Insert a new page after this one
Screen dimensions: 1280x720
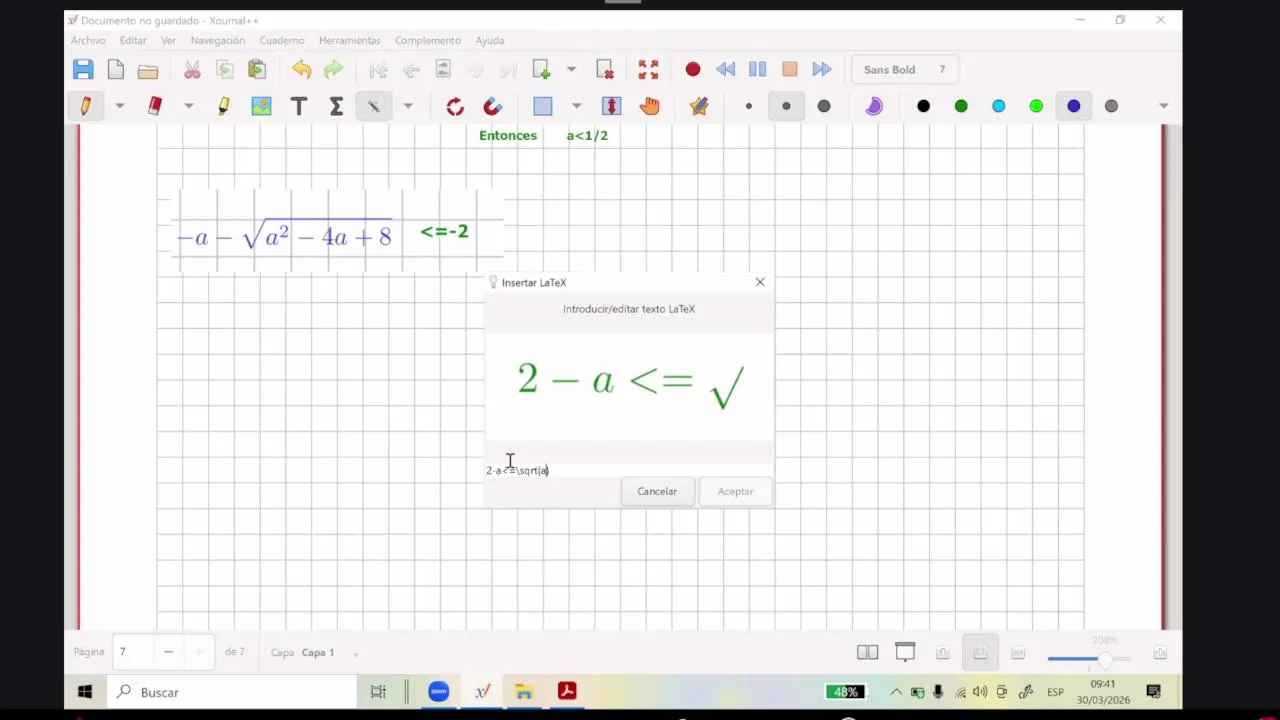click(541, 69)
